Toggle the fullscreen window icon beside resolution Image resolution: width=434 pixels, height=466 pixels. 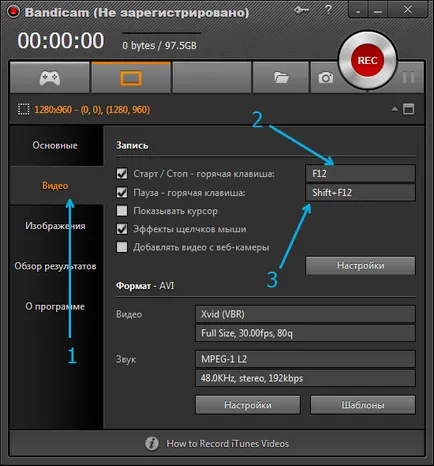pos(409,109)
